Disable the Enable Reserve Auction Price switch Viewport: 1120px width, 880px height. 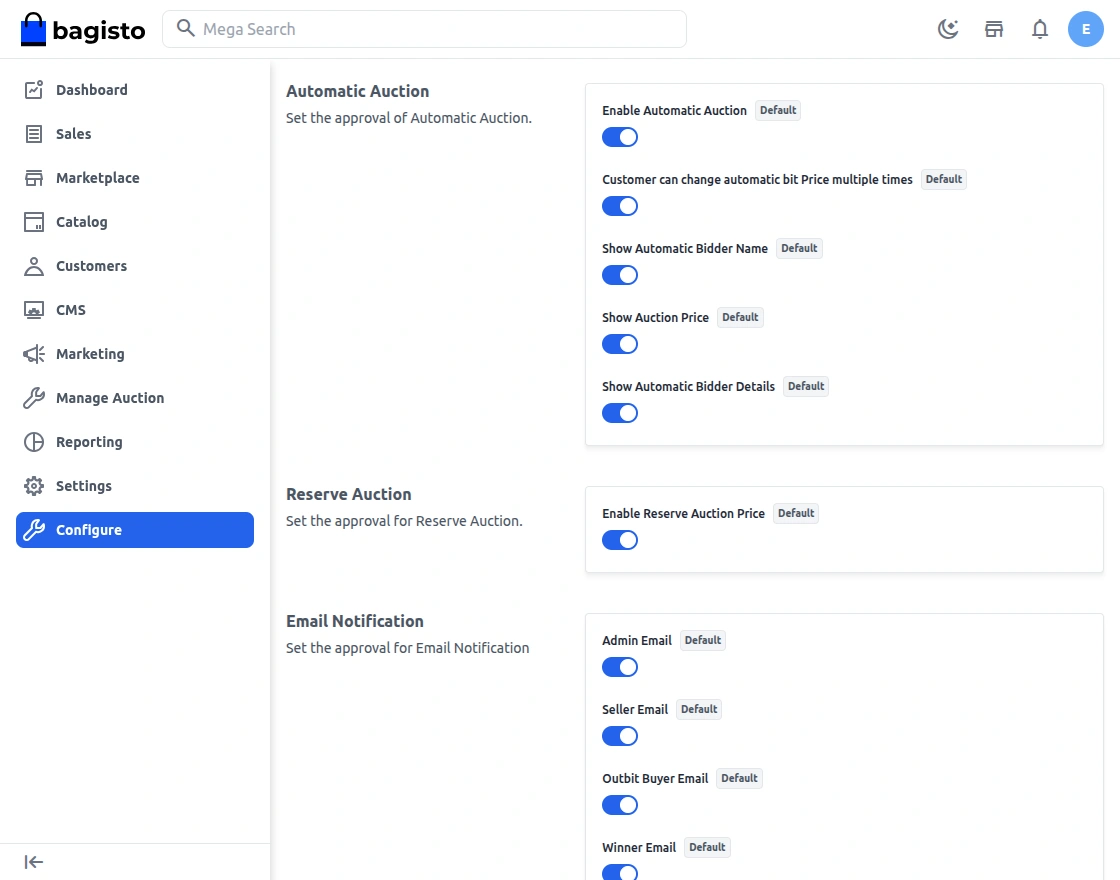click(x=620, y=540)
